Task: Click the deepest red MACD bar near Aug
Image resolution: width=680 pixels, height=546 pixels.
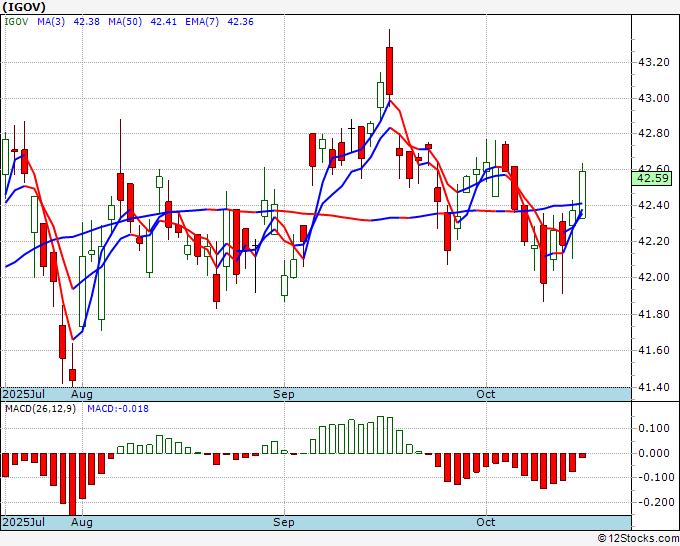Action: 72,484
